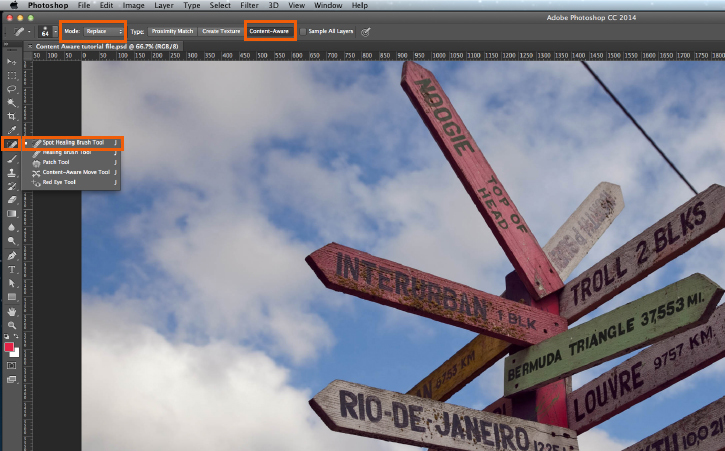725x451 pixels.
Task: Select the Type tool
Action: (x=12, y=269)
